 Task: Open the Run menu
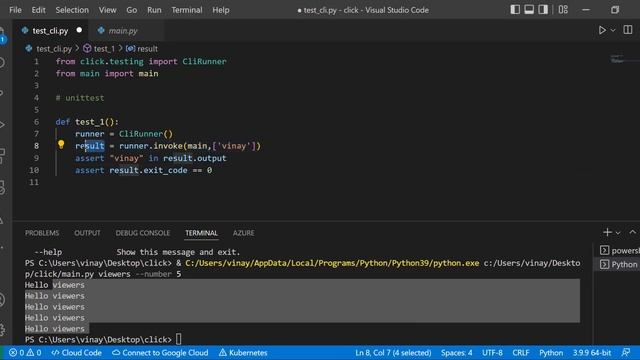click(154, 10)
